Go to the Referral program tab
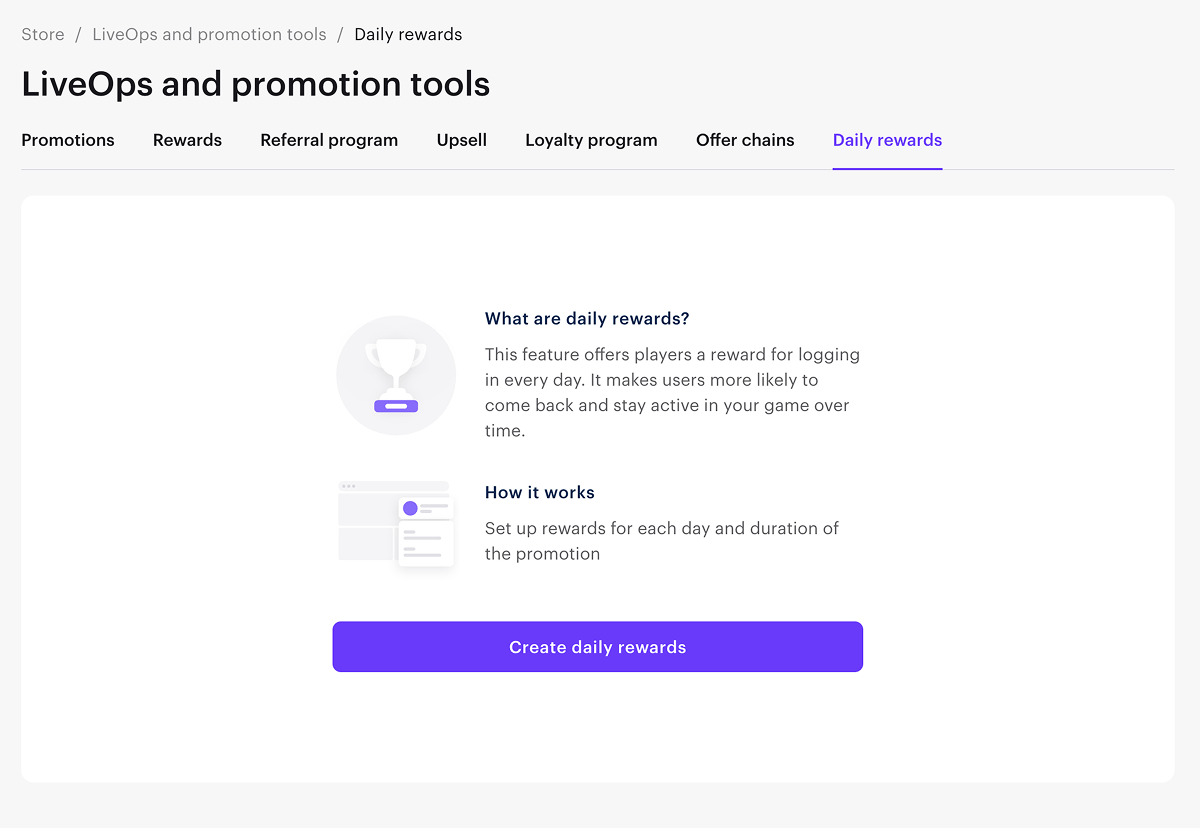 329,140
